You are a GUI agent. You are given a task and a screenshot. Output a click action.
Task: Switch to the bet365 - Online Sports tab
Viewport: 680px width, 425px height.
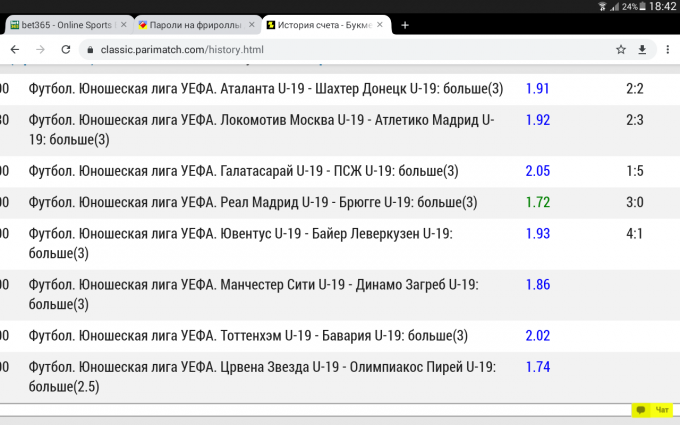click(x=69, y=25)
